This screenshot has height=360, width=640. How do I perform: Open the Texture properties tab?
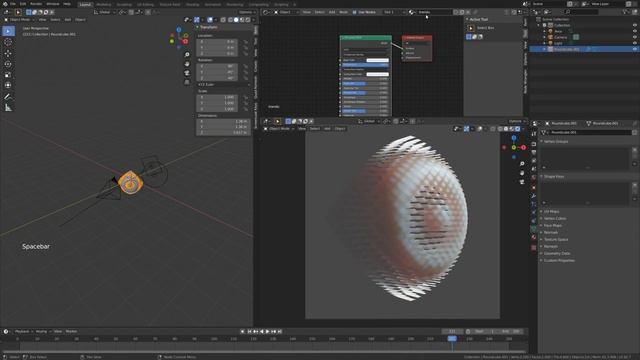point(534,247)
